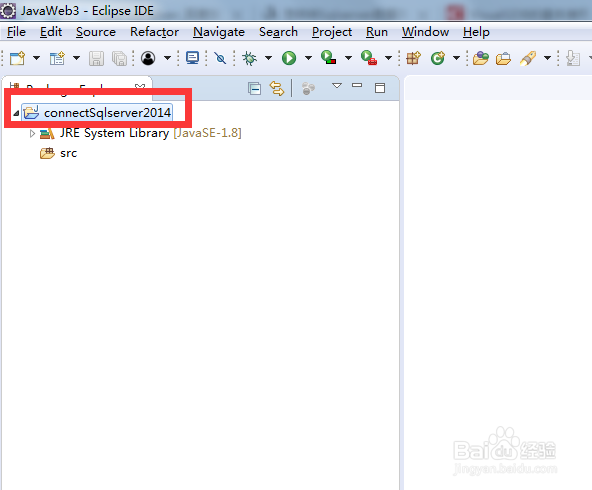The image size is (592, 490).
Task: Toggle Link with Editor icon
Action: [x=277, y=89]
